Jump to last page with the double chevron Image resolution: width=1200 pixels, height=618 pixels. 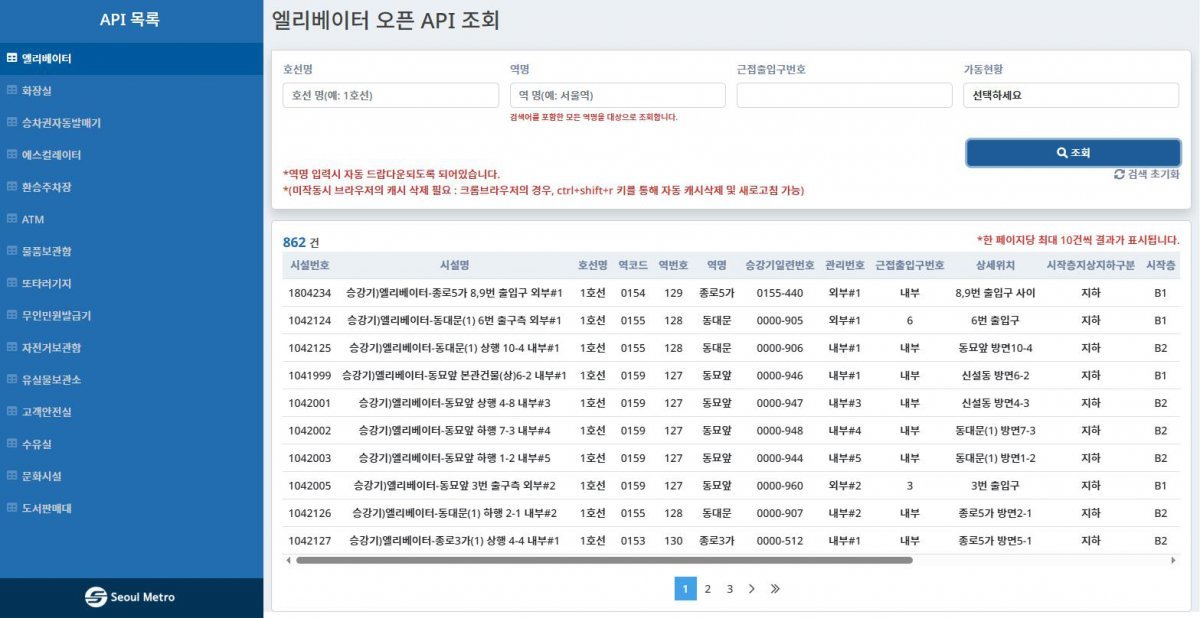tap(775, 589)
